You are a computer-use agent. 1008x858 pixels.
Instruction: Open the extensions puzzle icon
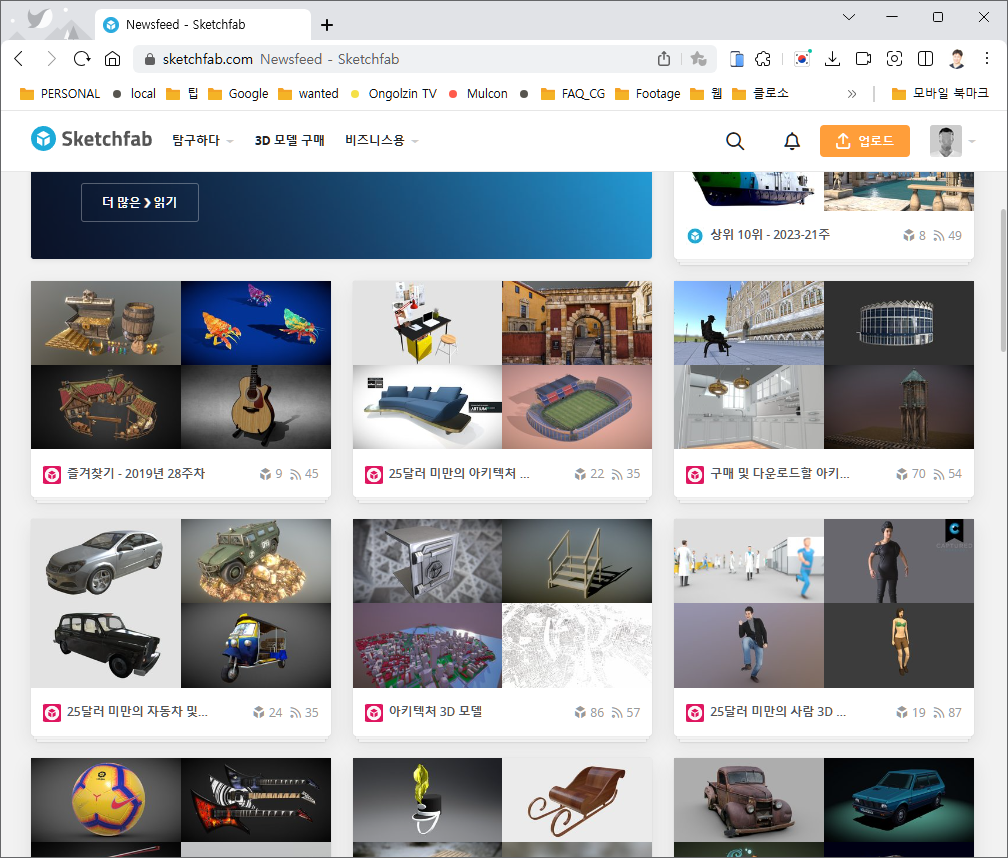point(763,59)
